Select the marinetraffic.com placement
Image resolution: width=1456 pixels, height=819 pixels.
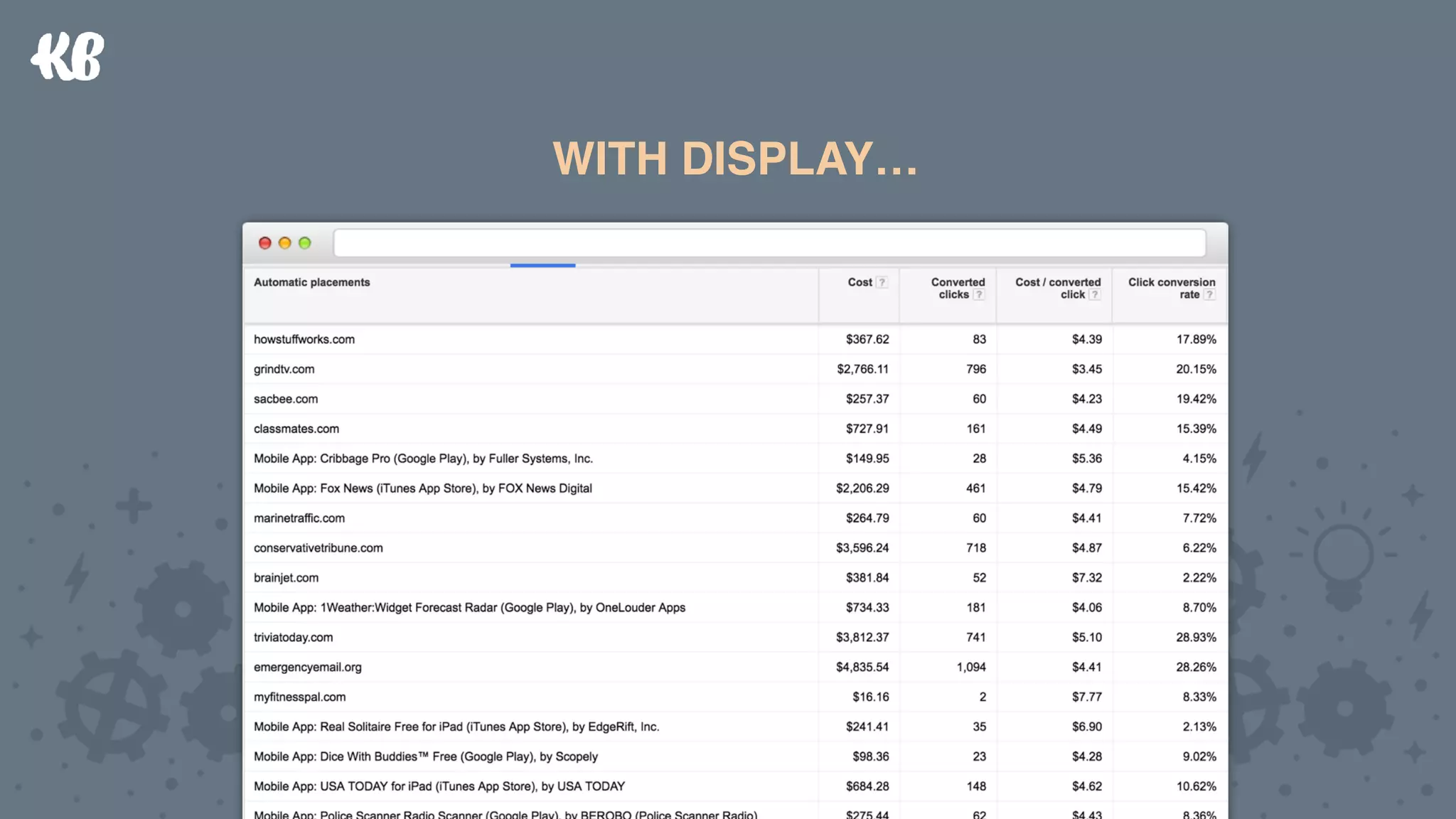(x=299, y=518)
